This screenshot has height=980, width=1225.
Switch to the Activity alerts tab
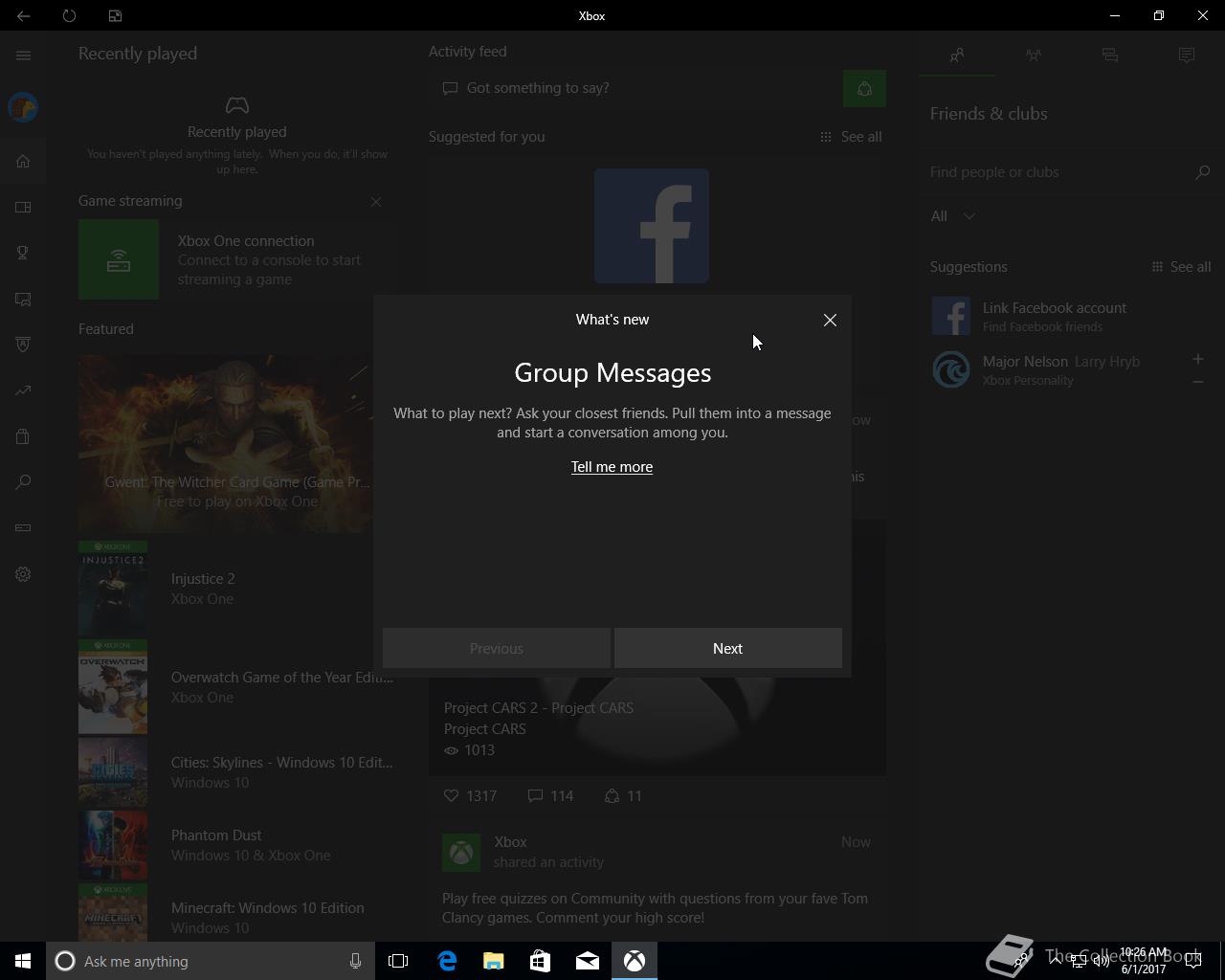pos(1187,56)
